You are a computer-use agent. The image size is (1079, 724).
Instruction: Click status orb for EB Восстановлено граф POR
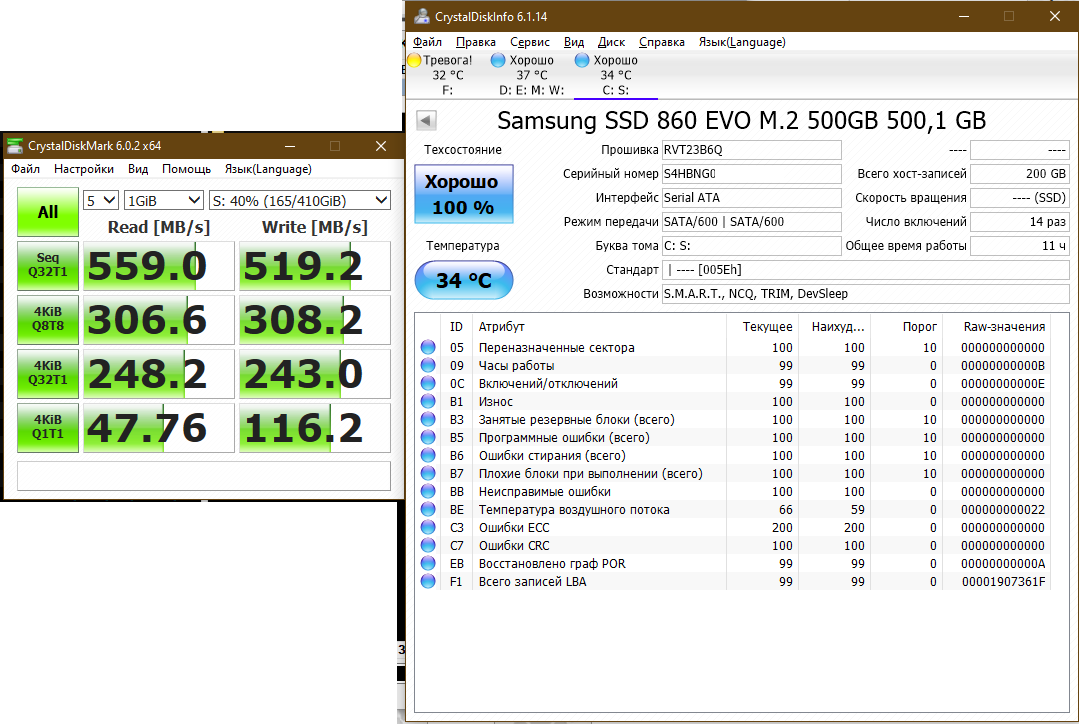(x=428, y=563)
